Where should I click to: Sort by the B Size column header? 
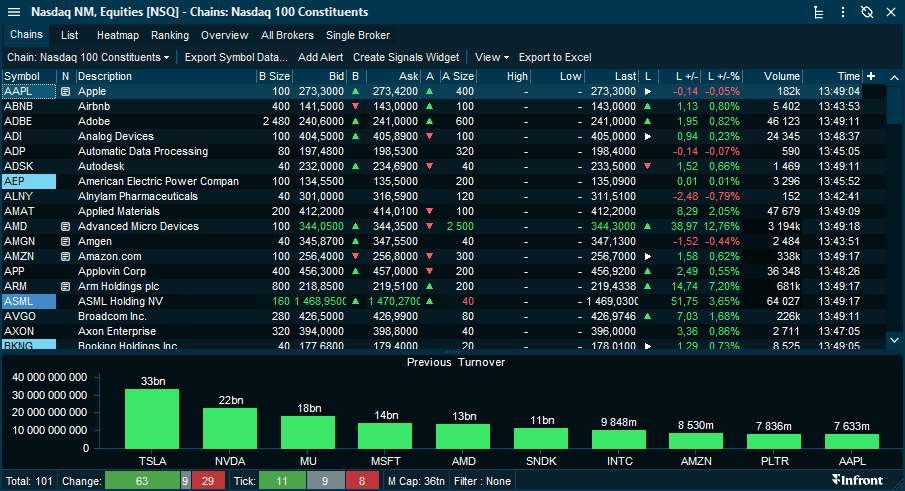[x=275, y=76]
